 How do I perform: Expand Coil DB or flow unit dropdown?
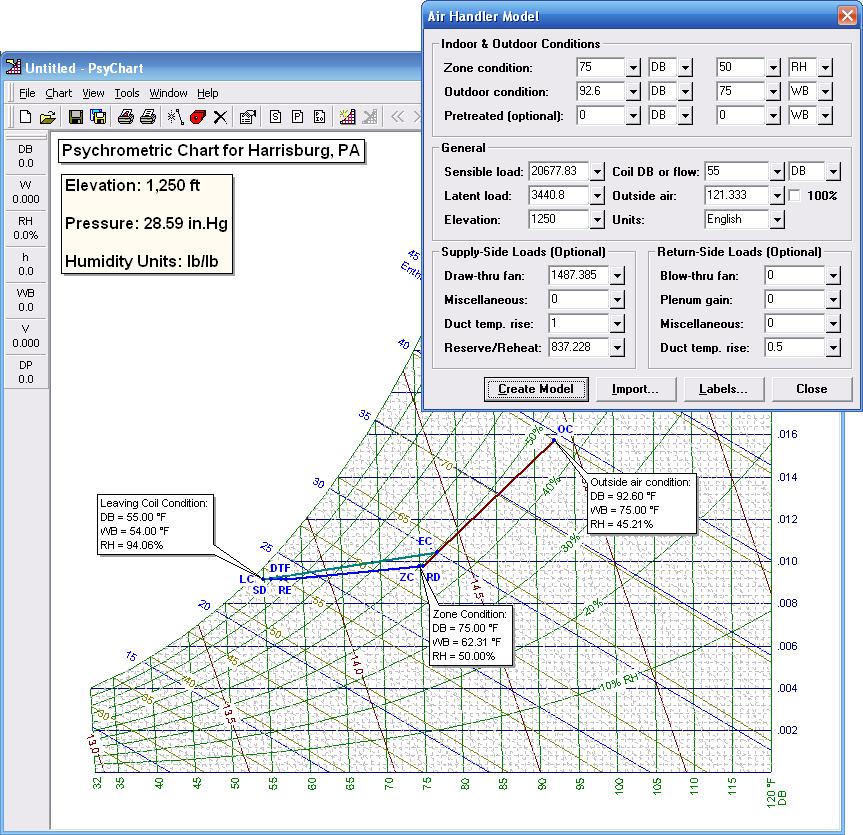tap(833, 172)
